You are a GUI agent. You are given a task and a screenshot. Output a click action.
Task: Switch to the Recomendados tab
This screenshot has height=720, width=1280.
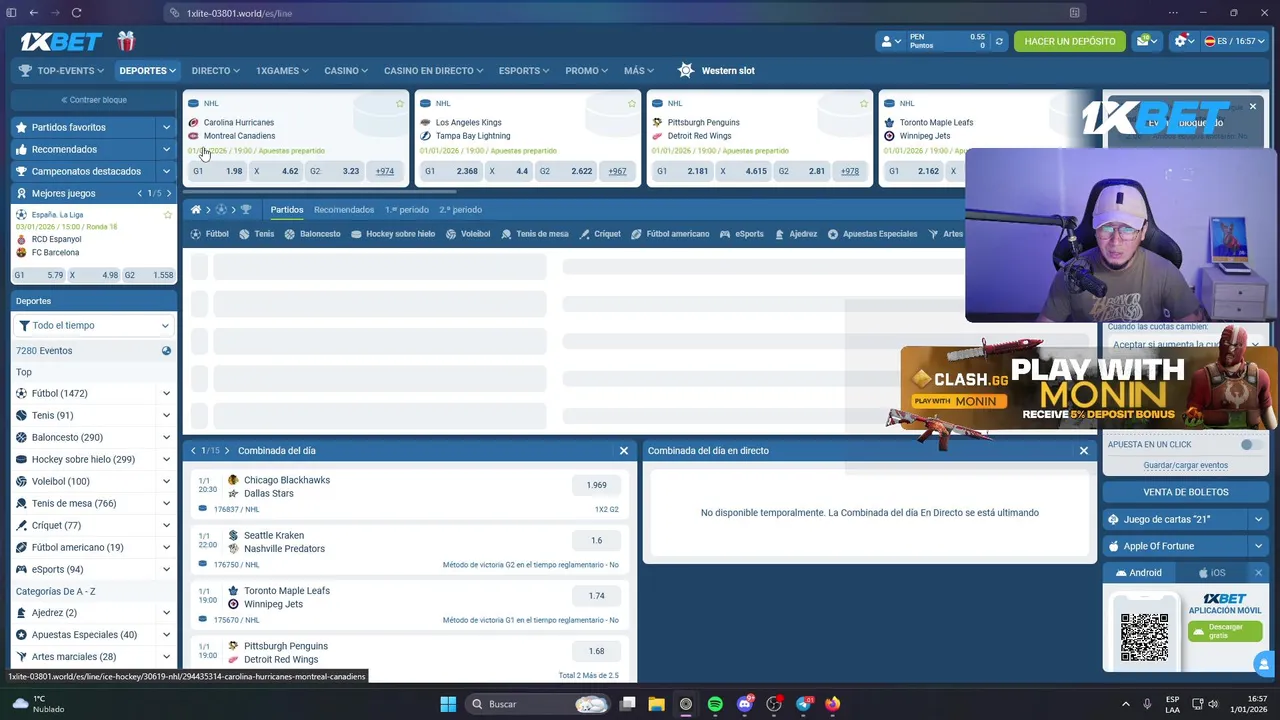[344, 210]
